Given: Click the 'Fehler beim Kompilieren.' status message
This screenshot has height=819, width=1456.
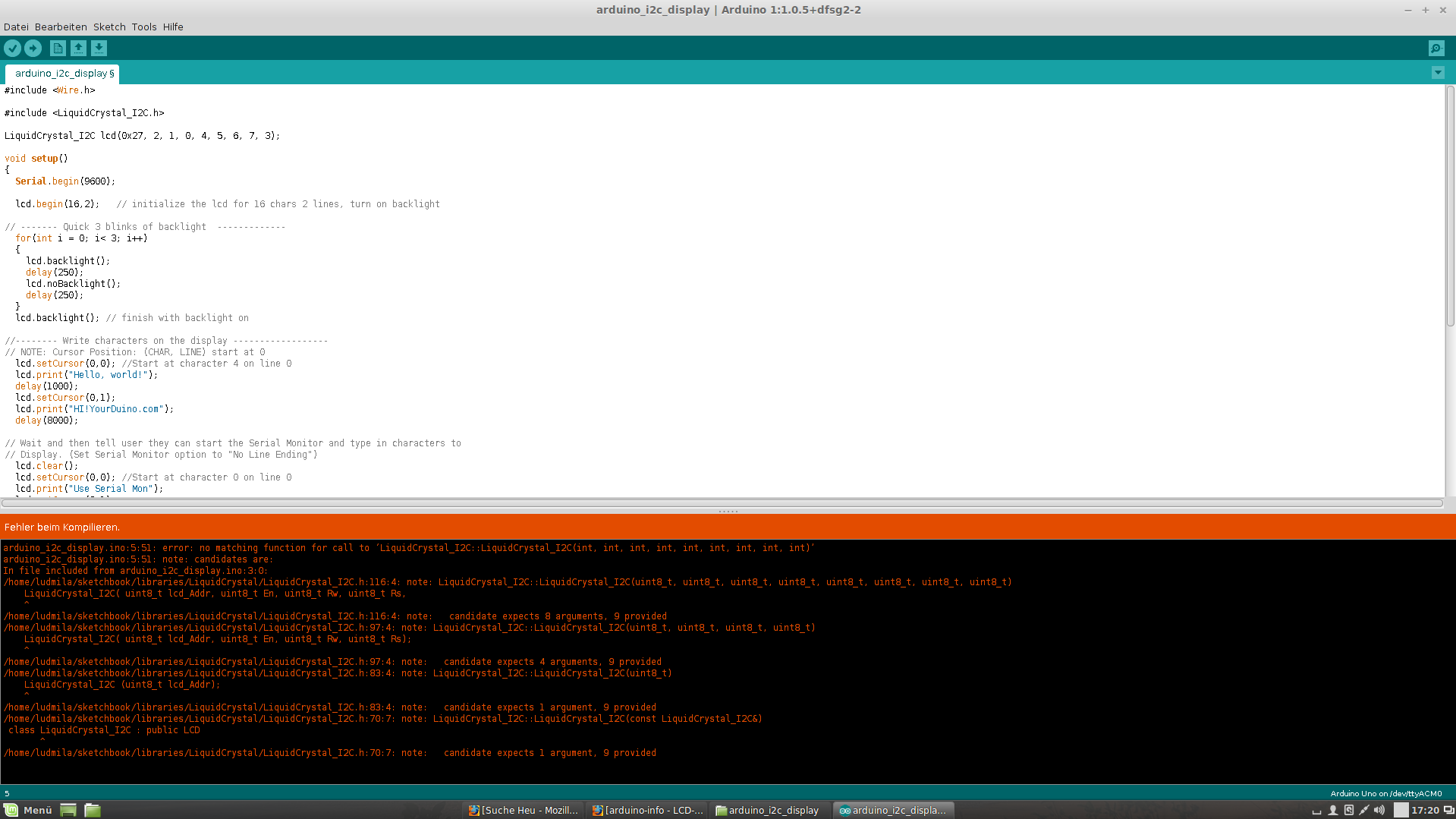Looking at the screenshot, I should pos(62,527).
